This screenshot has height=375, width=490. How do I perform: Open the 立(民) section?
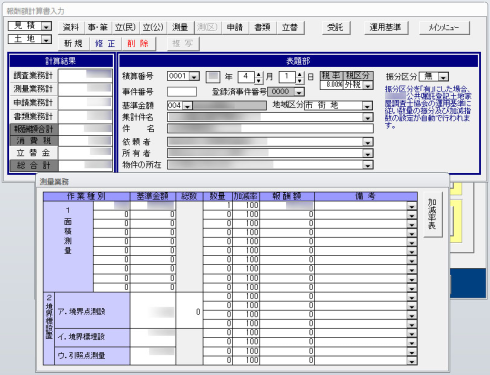coord(125,27)
